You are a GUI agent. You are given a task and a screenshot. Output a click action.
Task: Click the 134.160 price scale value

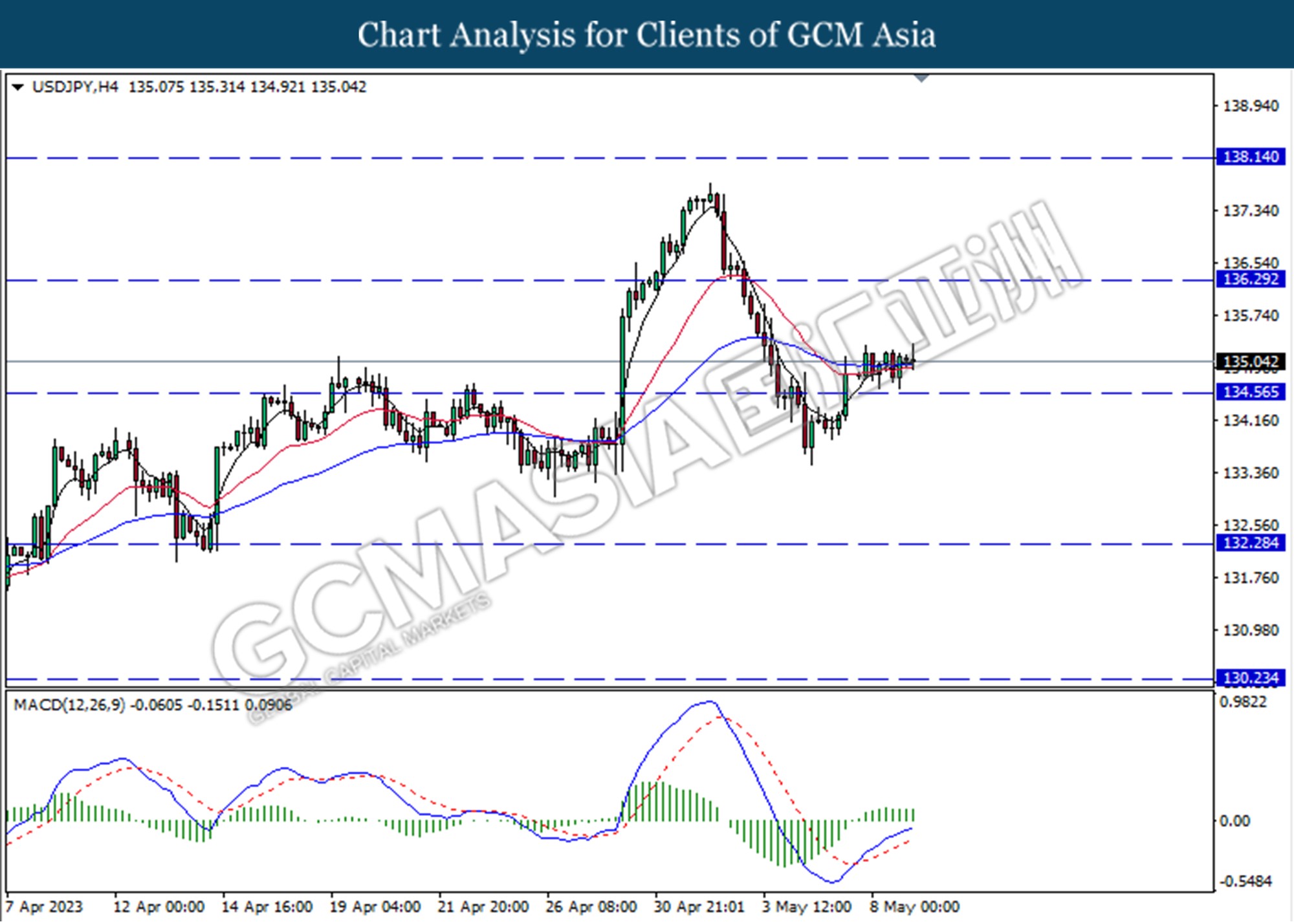[1250, 421]
